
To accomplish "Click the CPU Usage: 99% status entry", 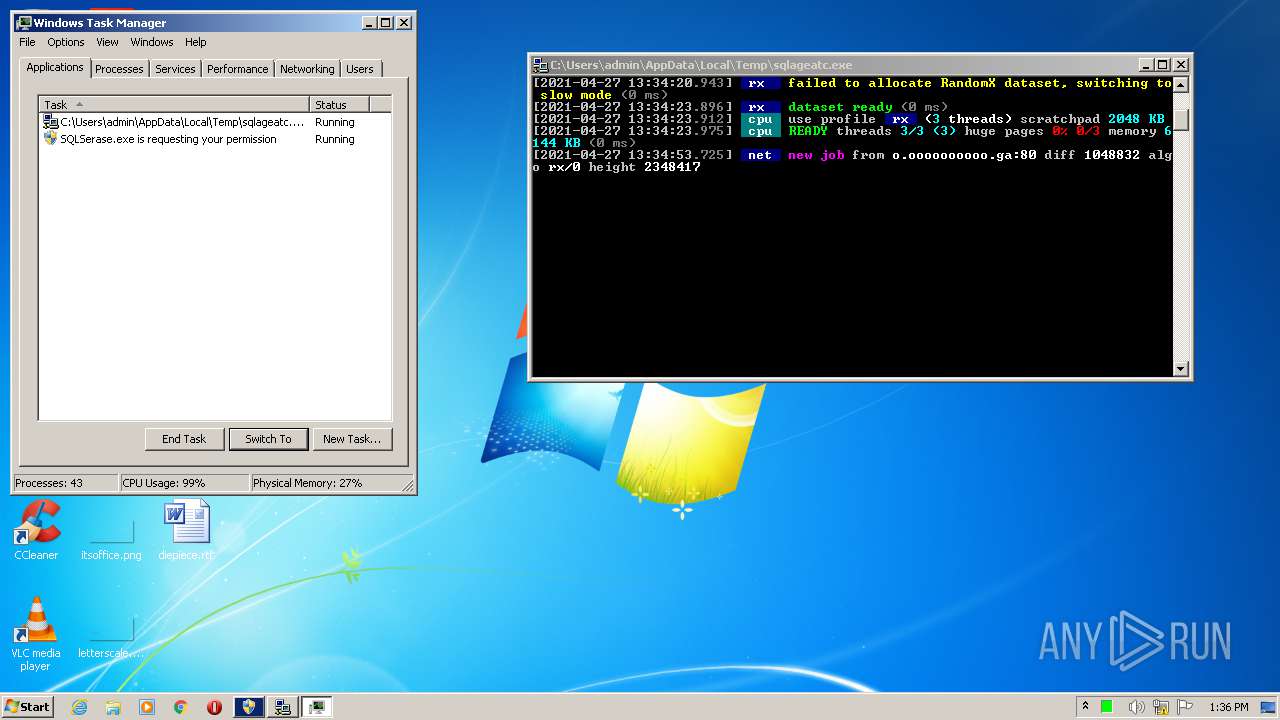I will coord(184,483).
